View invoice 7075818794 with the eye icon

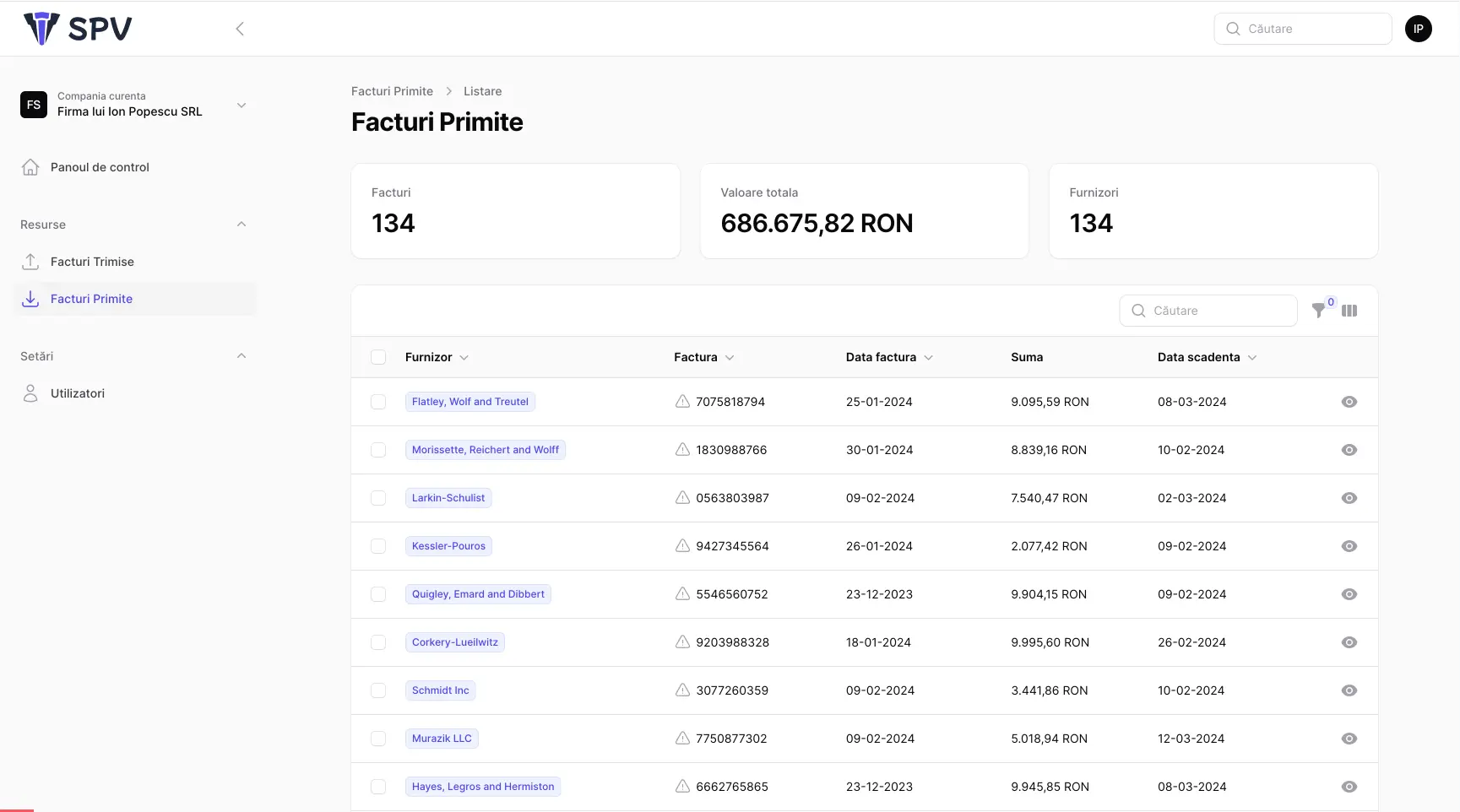click(x=1349, y=402)
